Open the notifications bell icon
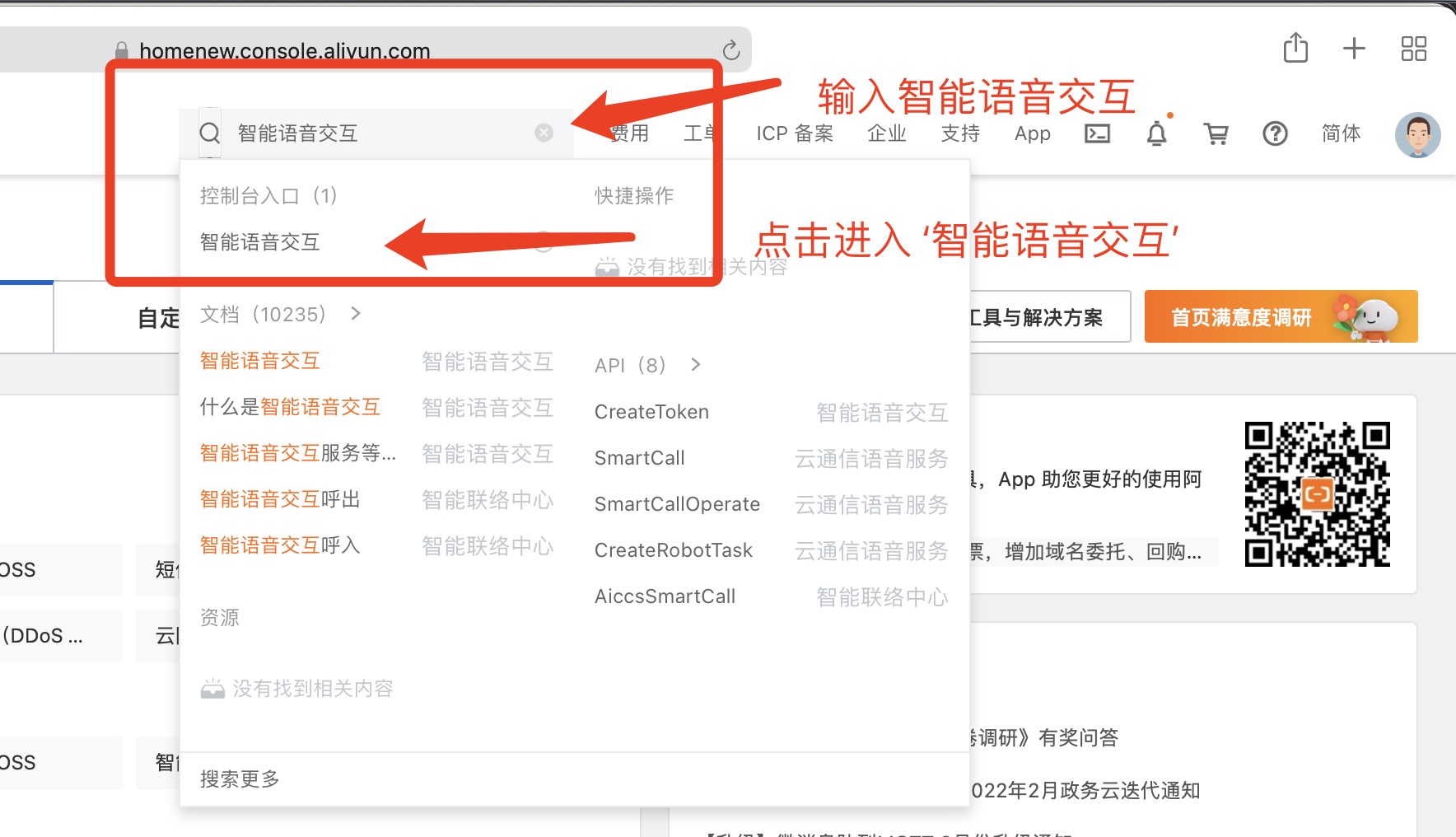Screen dimensions: 1456x837 pos(1157,133)
